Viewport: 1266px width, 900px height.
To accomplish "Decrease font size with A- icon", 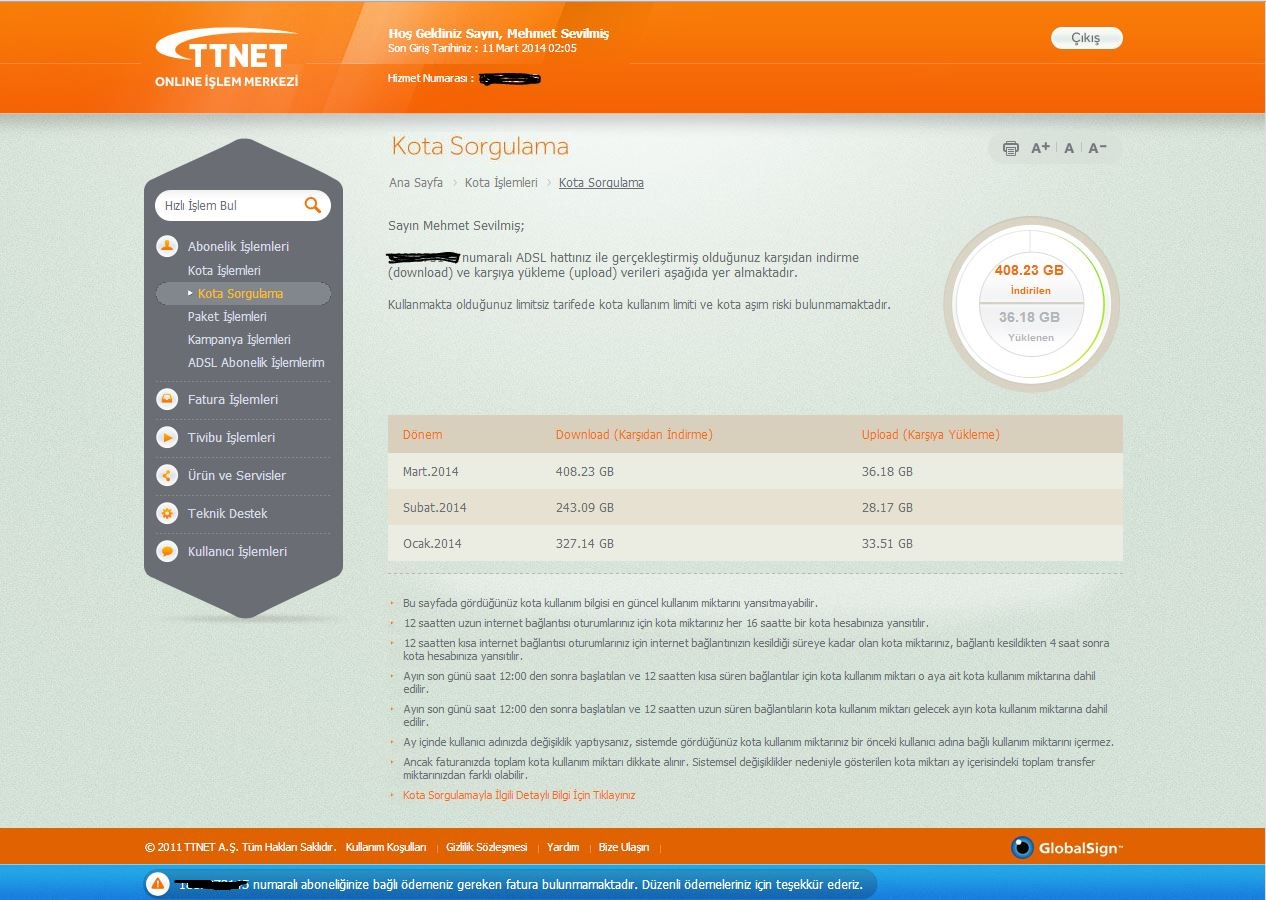I will 1097,148.
